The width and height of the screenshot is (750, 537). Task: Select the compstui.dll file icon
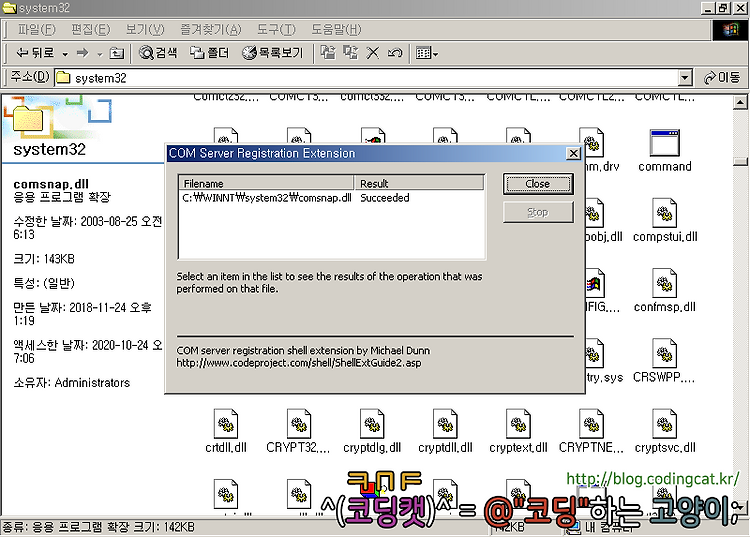664,213
